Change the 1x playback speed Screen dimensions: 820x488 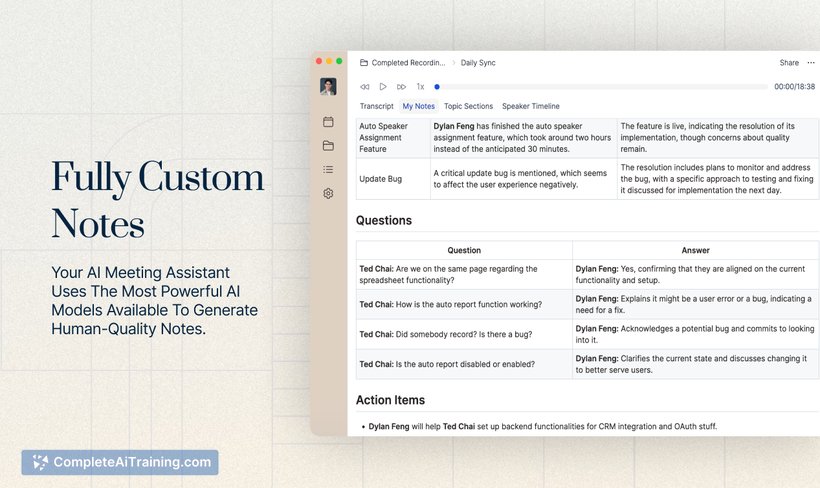point(420,87)
